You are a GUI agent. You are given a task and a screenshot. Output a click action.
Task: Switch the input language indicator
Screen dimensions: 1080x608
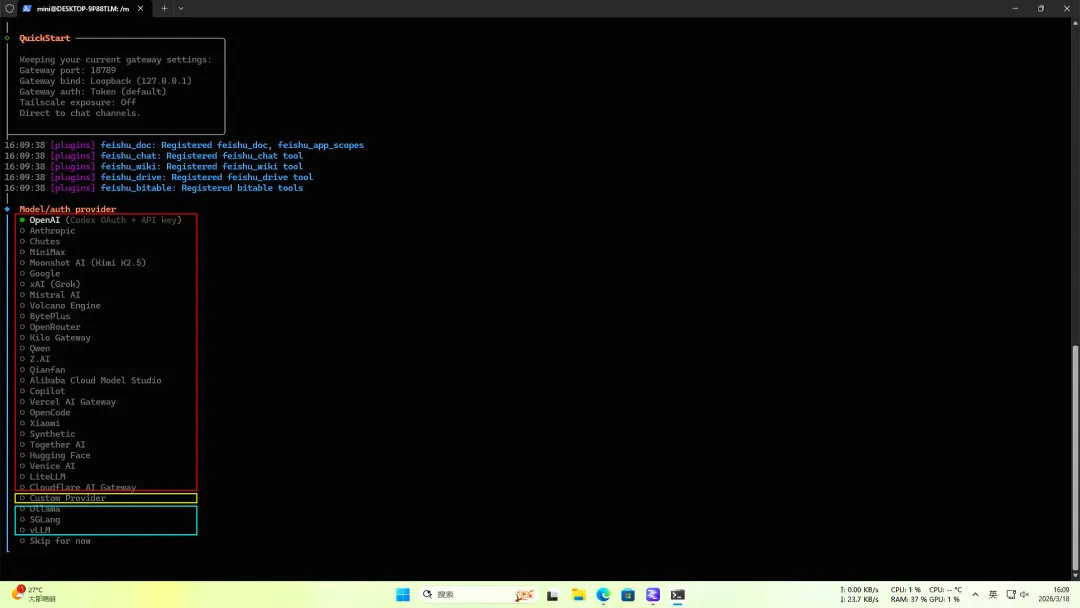pos(993,594)
